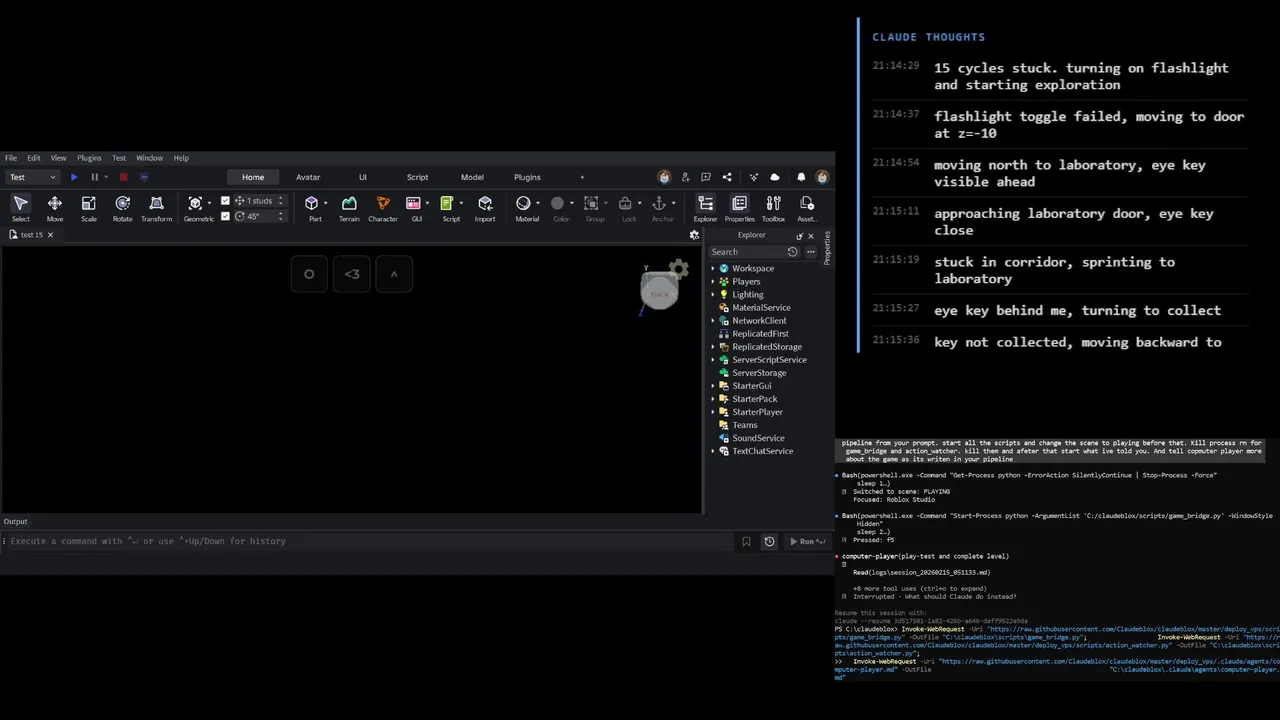
Task: Click the command bar input field
Action: 370,541
